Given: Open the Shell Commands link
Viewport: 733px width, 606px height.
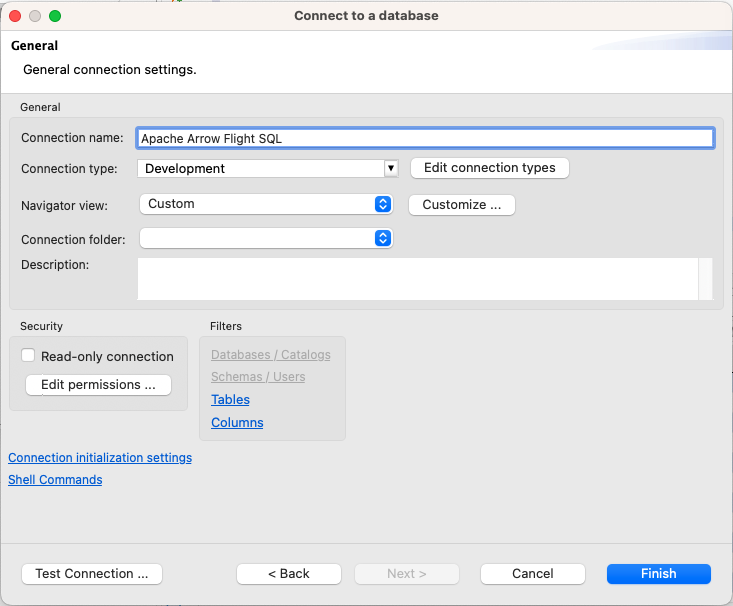Looking at the screenshot, I should [55, 480].
